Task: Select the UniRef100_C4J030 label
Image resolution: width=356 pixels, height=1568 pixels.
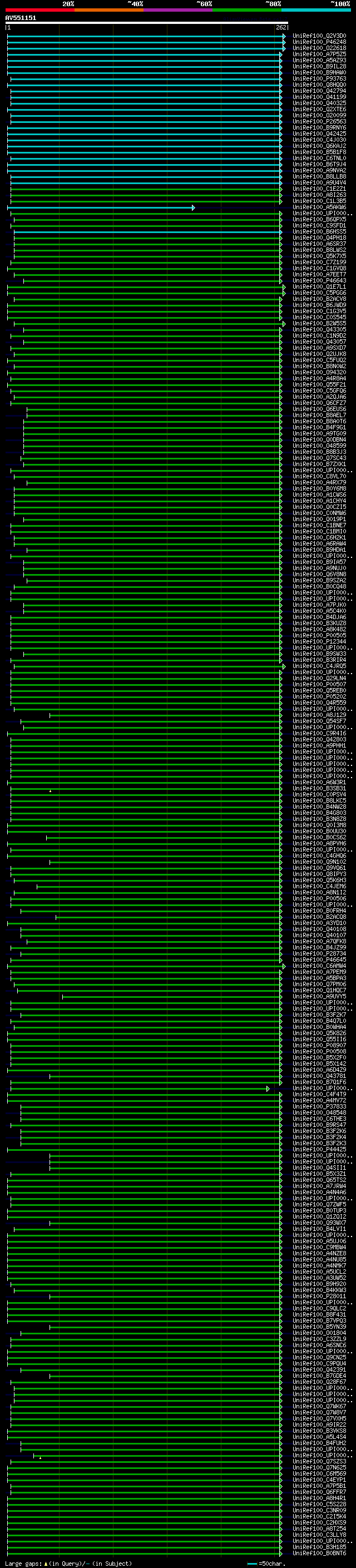Action: [319, 140]
